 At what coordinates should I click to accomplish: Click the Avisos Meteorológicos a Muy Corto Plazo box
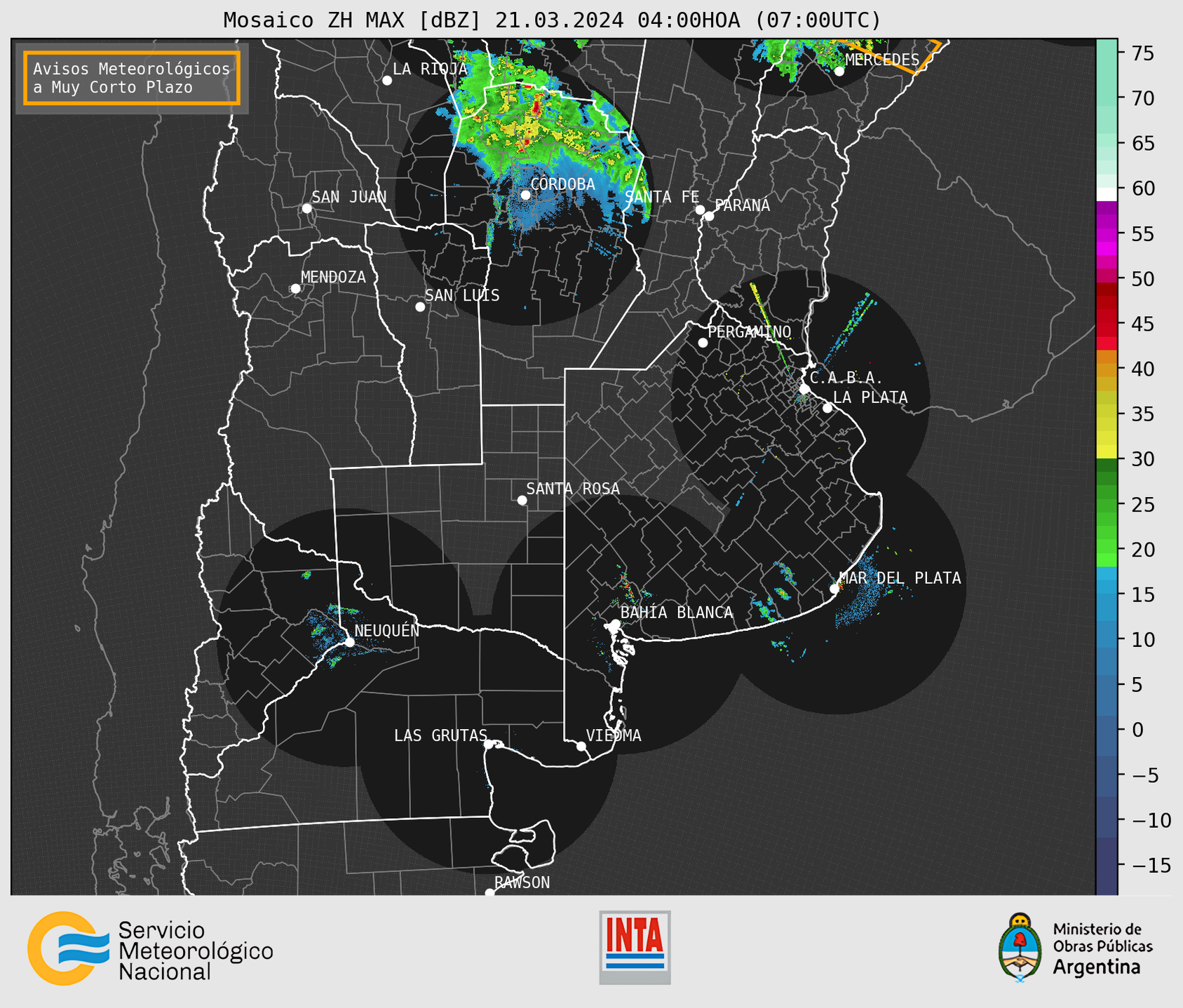tap(132, 78)
